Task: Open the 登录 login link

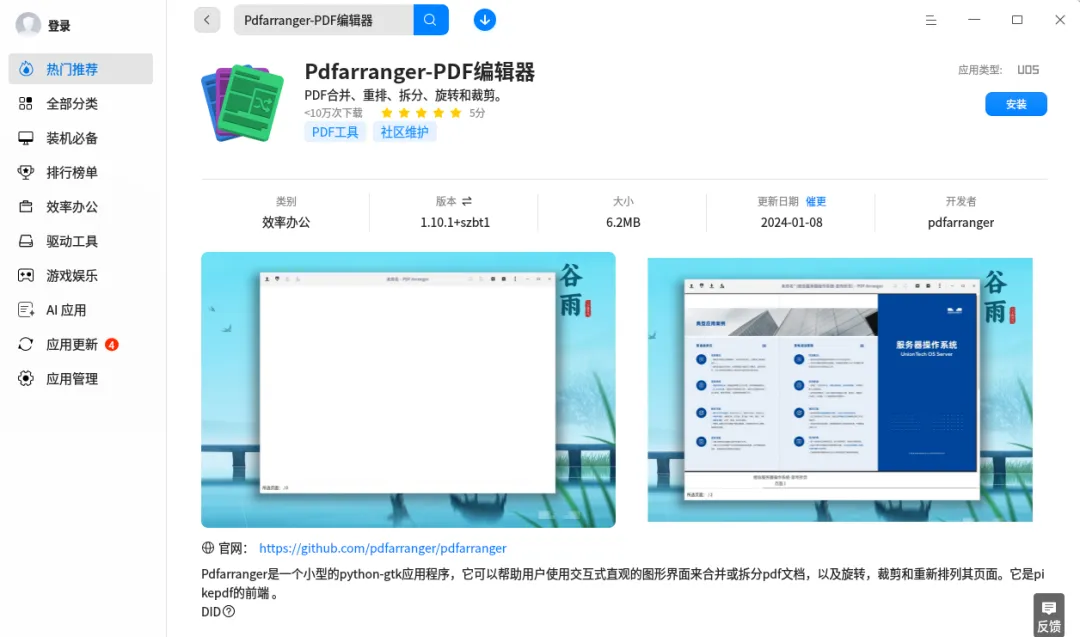Action: click(59, 26)
